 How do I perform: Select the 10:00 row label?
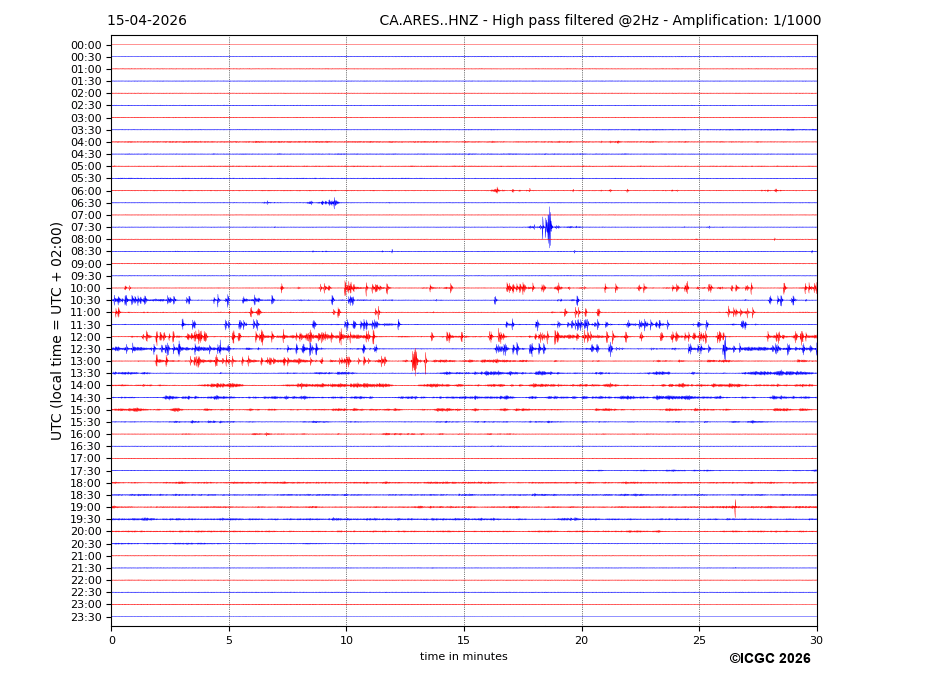pyautogui.click(x=86, y=288)
